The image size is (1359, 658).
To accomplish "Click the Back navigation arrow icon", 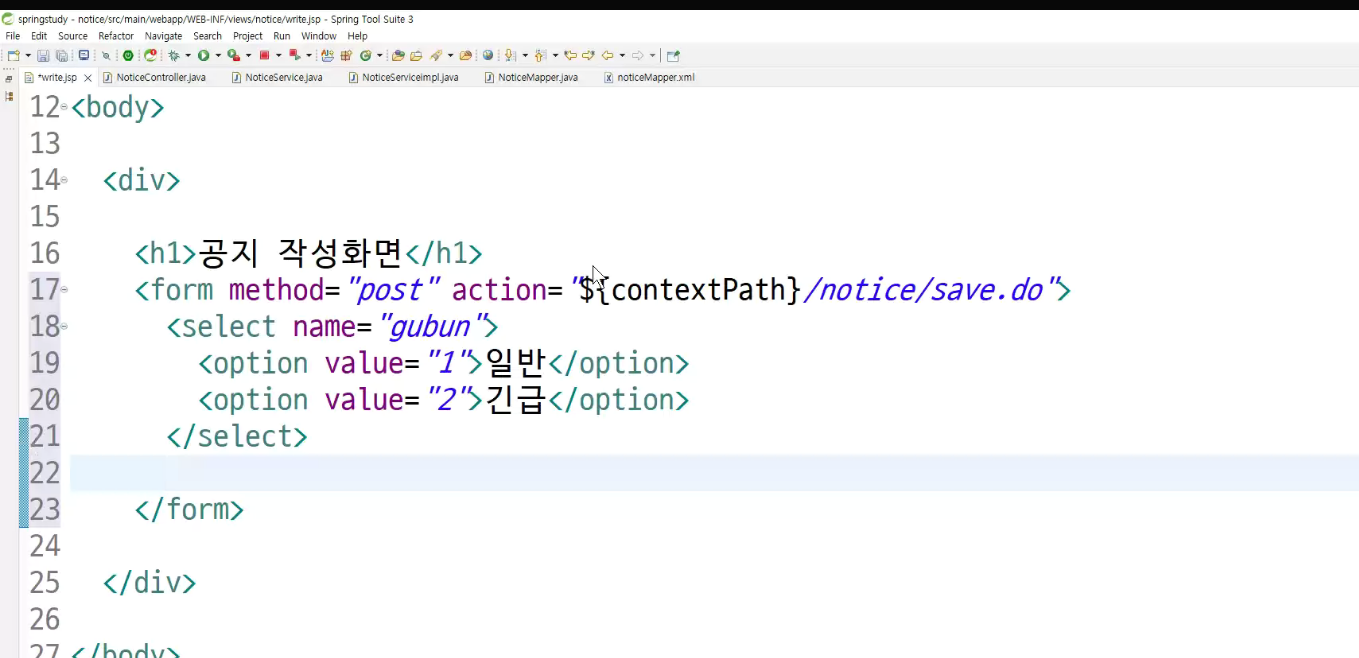I will tap(608, 55).
